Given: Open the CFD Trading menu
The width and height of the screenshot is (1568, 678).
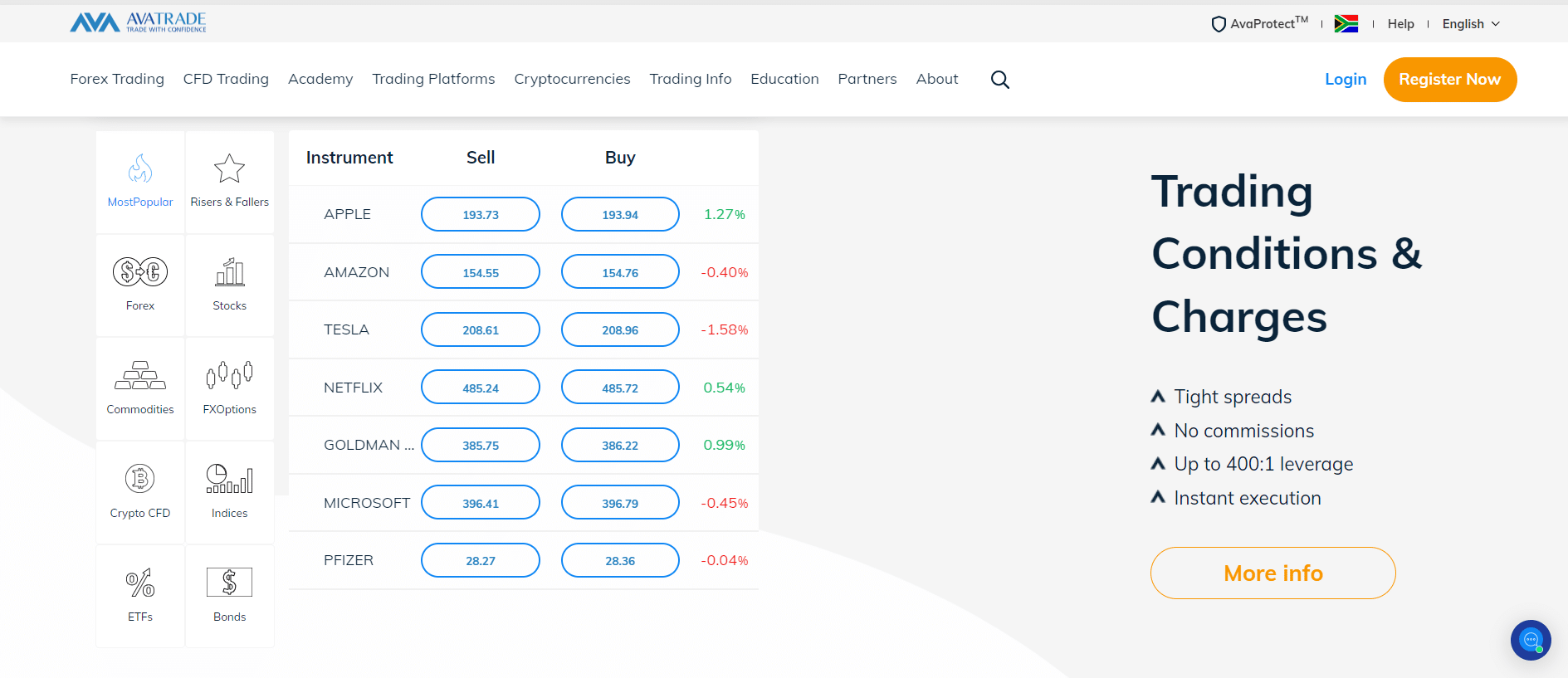Looking at the screenshot, I should [226, 79].
